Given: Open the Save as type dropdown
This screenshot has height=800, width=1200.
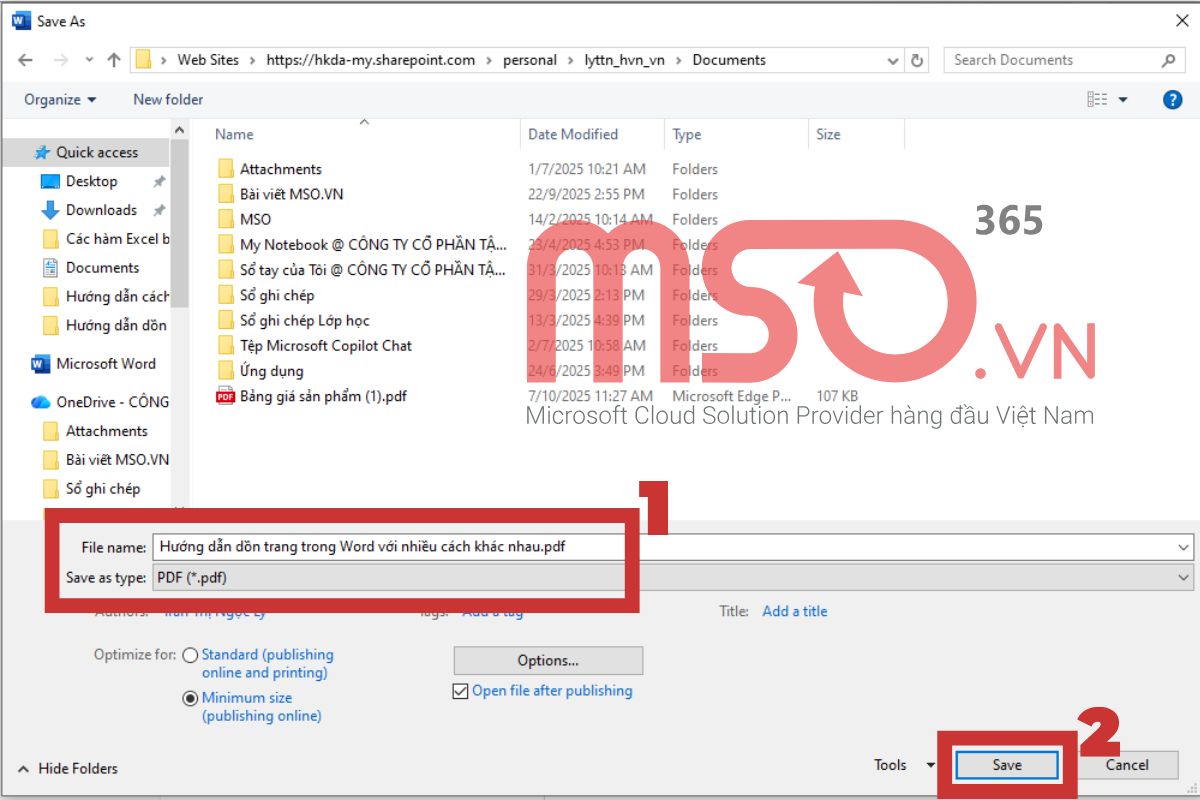Looking at the screenshot, I should [672, 578].
